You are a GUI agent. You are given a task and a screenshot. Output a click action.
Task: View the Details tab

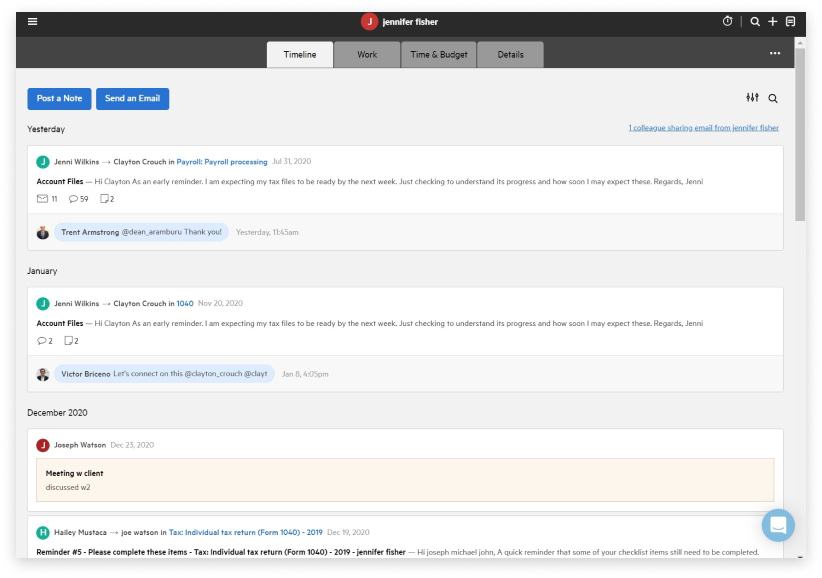click(x=511, y=55)
